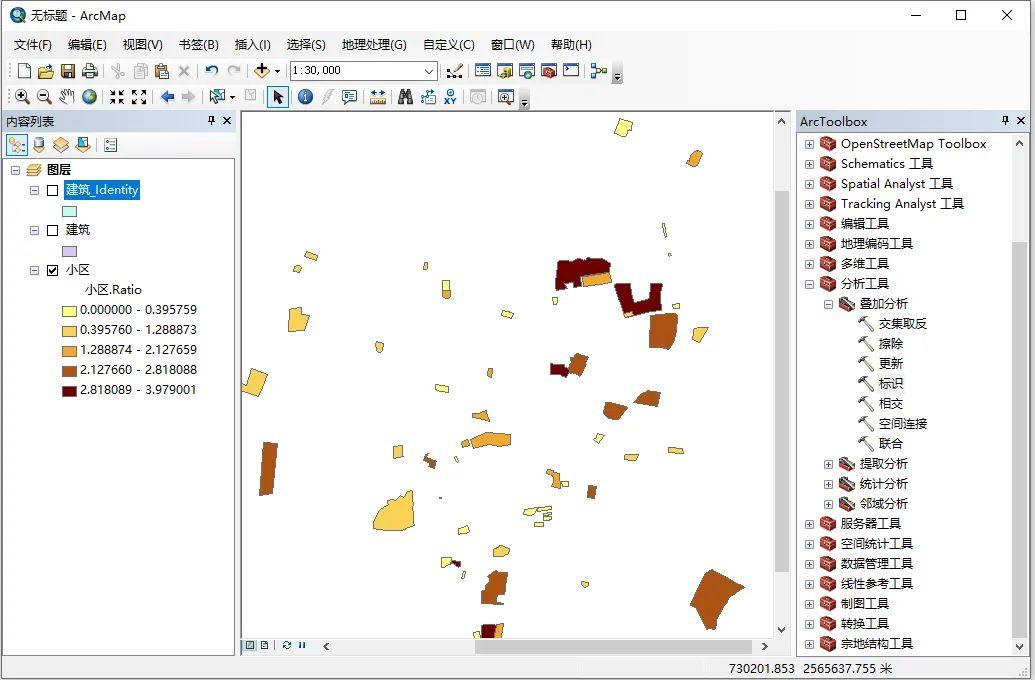The height and width of the screenshot is (680, 1035).
Task: Open the 选择 menu
Action: pos(305,44)
